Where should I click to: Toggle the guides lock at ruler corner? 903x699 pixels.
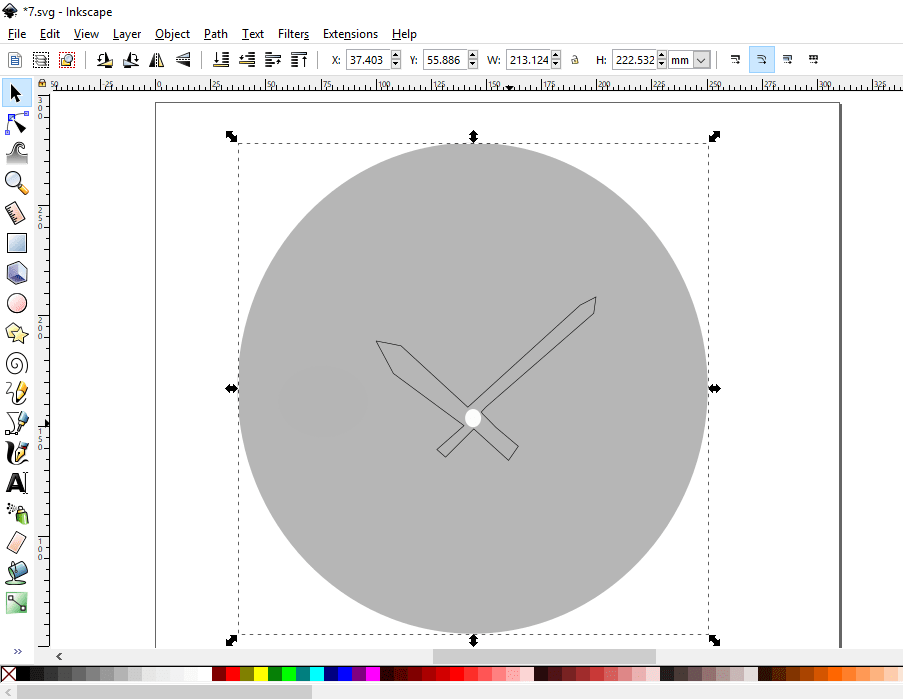click(42, 83)
